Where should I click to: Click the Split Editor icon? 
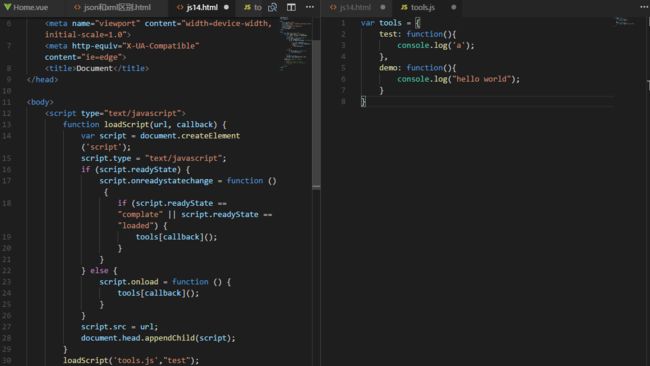tap(291, 7)
